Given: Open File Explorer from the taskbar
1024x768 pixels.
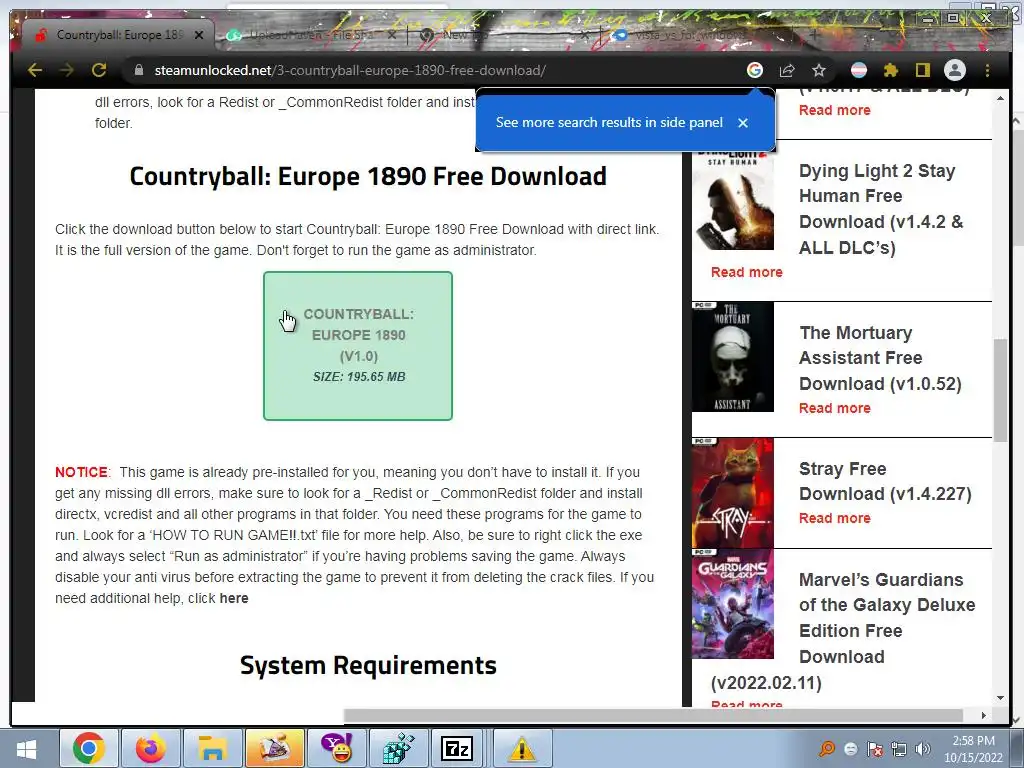Looking at the screenshot, I should (212, 748).
